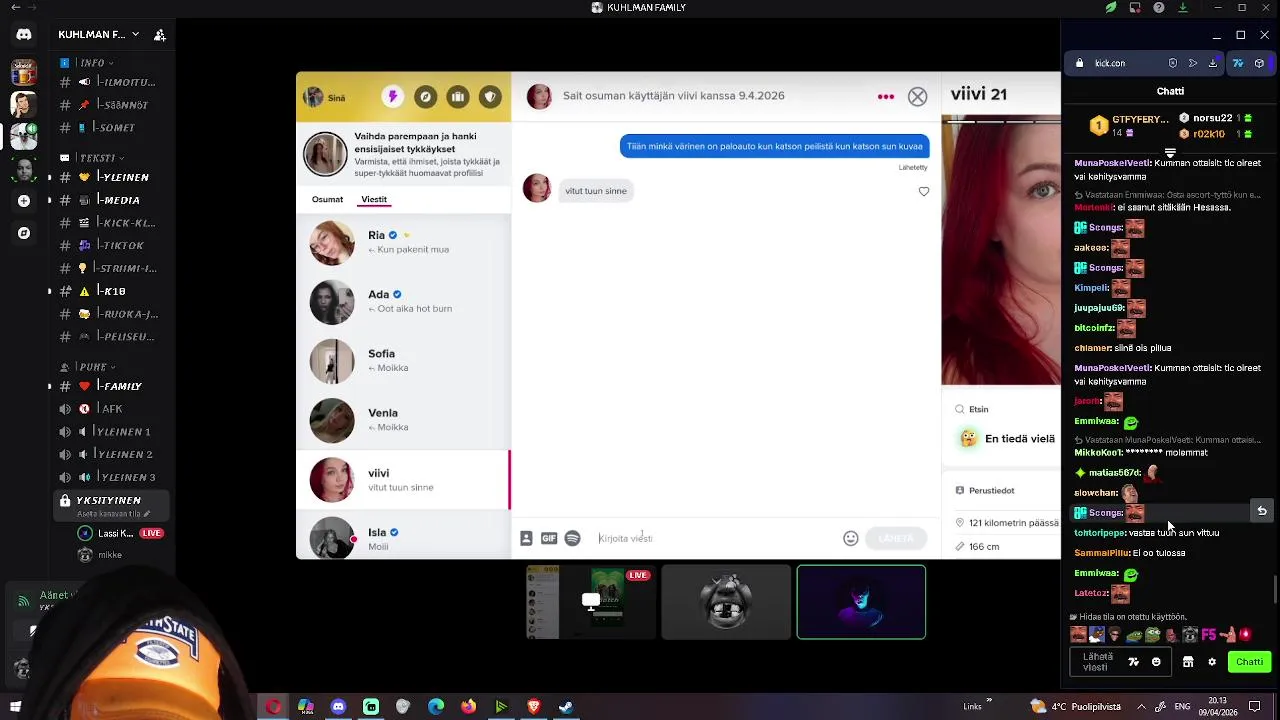
Task: Click the upgrade banner Vaihda parempaan
Action: click(x=403, y=154)
